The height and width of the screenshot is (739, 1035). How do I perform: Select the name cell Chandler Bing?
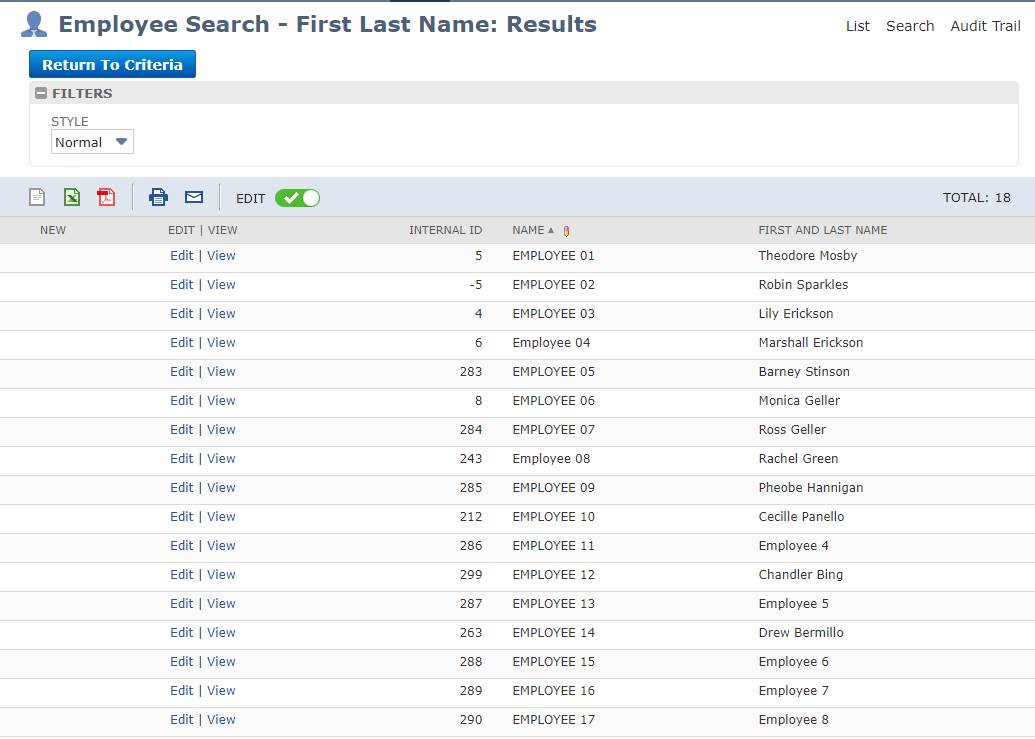(x=801, y=575)
